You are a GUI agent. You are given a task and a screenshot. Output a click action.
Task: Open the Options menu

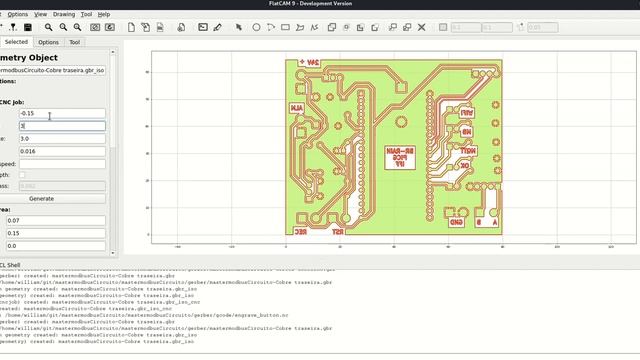click(x=18, y=14)
